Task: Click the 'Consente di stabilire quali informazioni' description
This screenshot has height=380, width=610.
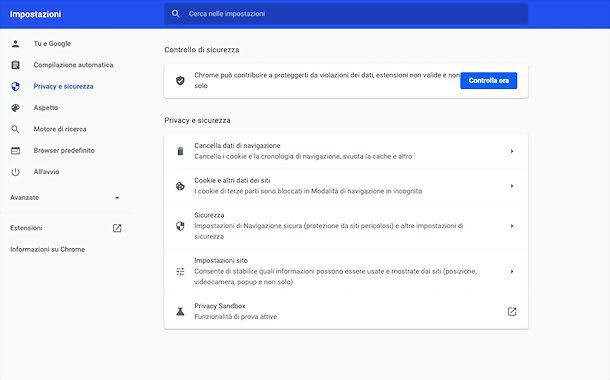Action: tap(335, 277)
